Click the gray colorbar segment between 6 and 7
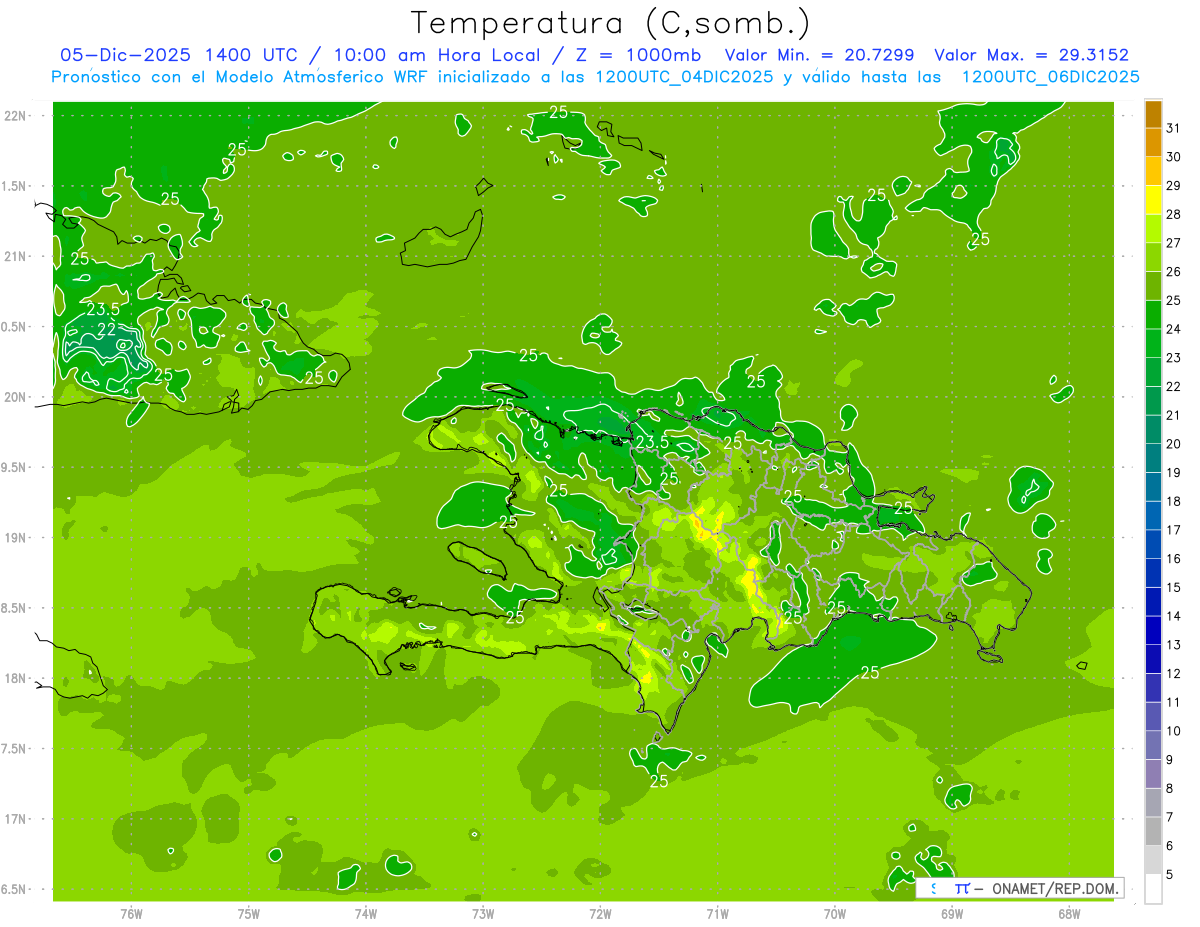 tap(1153, 832)
